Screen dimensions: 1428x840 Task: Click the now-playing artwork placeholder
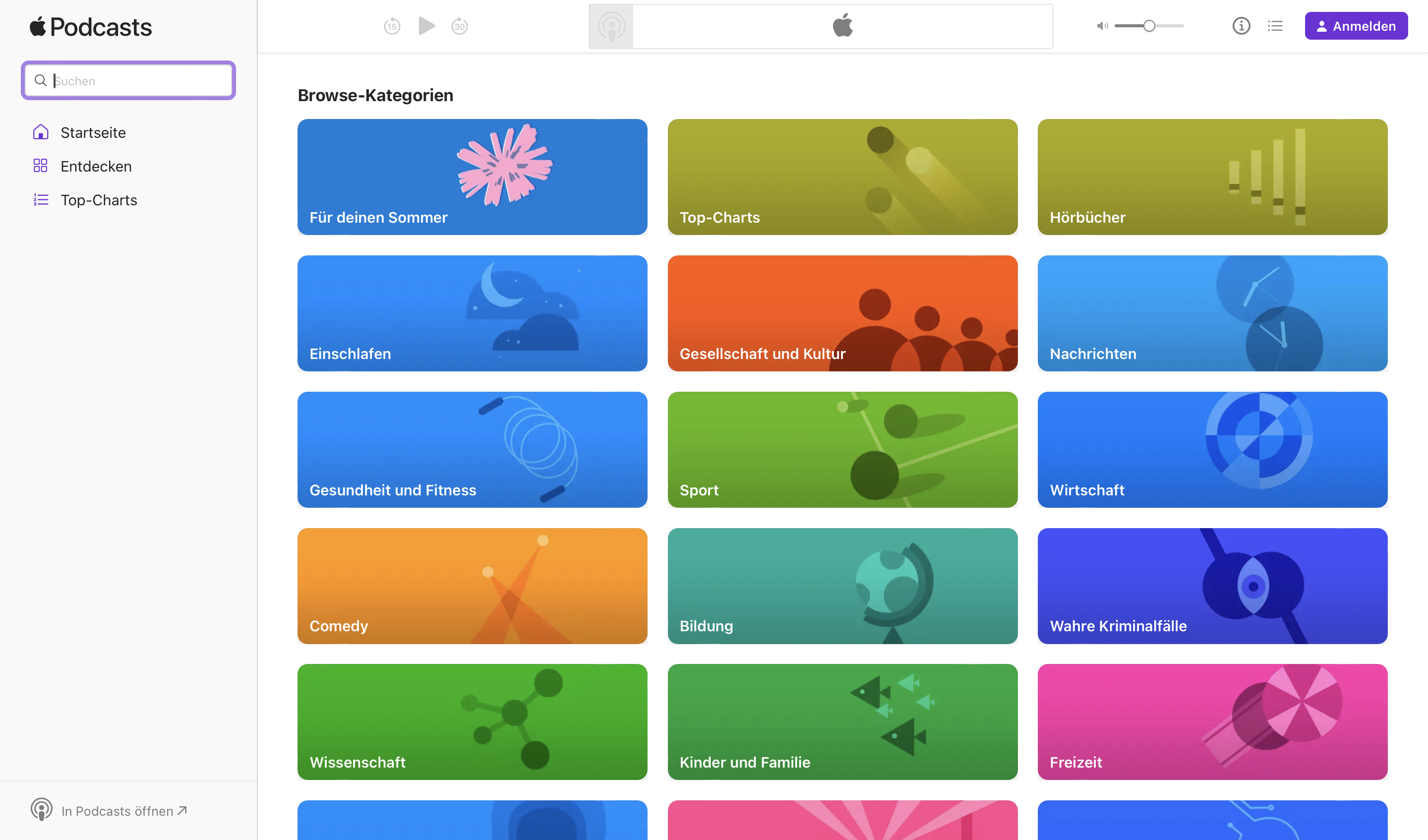click(x=611, y=26)
